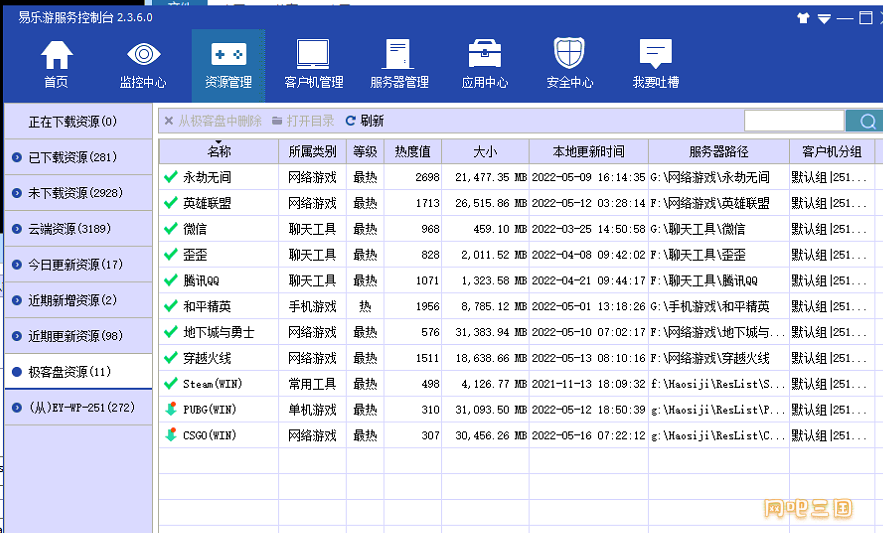Select the 永劫无间 name cell
Image resolution: width=883 pixels, height=533 pixels.
tap(207, 177)
